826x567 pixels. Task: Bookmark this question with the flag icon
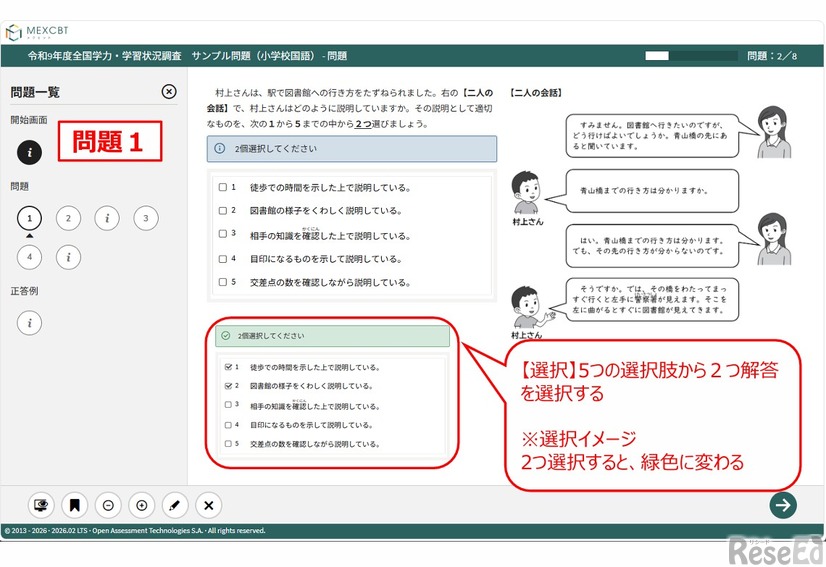tap(75, 505)
